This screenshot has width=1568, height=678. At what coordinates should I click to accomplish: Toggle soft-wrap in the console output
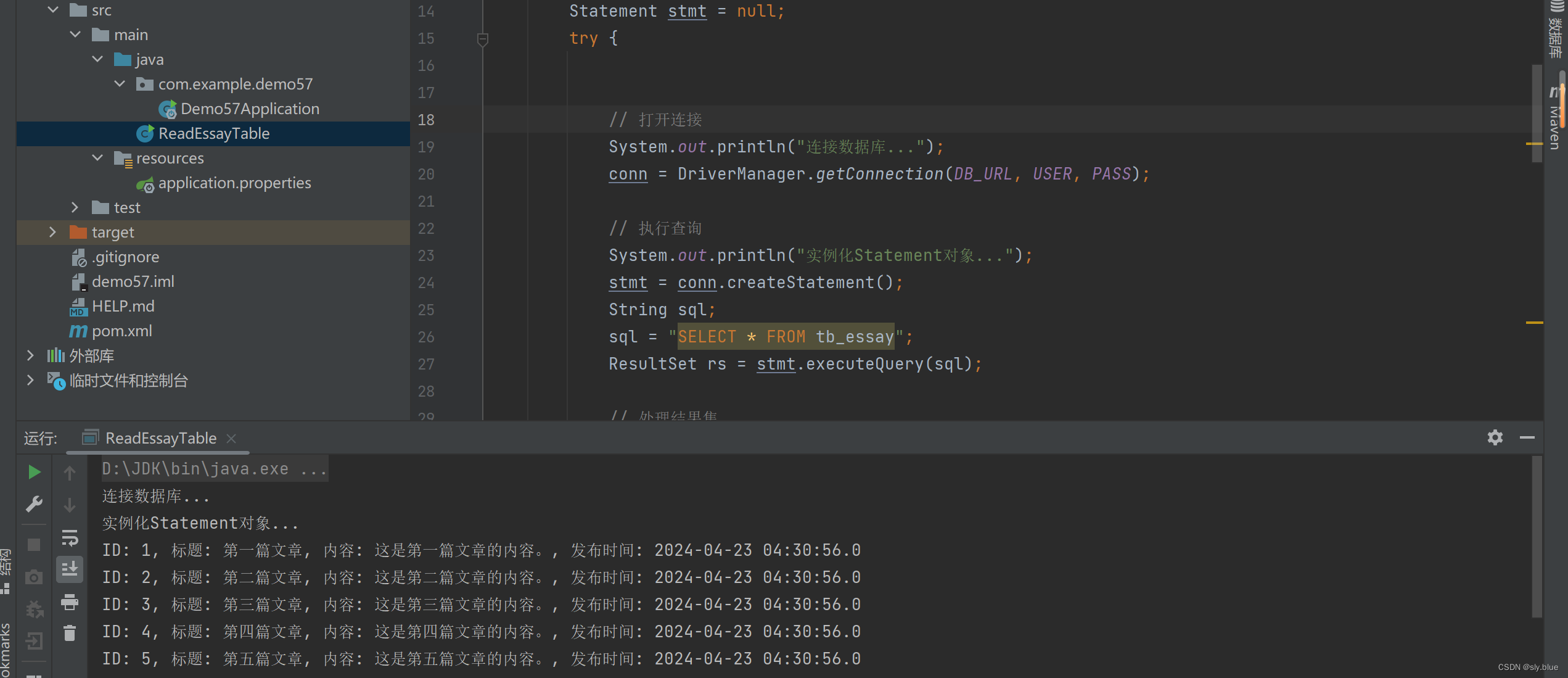[70, 538]
